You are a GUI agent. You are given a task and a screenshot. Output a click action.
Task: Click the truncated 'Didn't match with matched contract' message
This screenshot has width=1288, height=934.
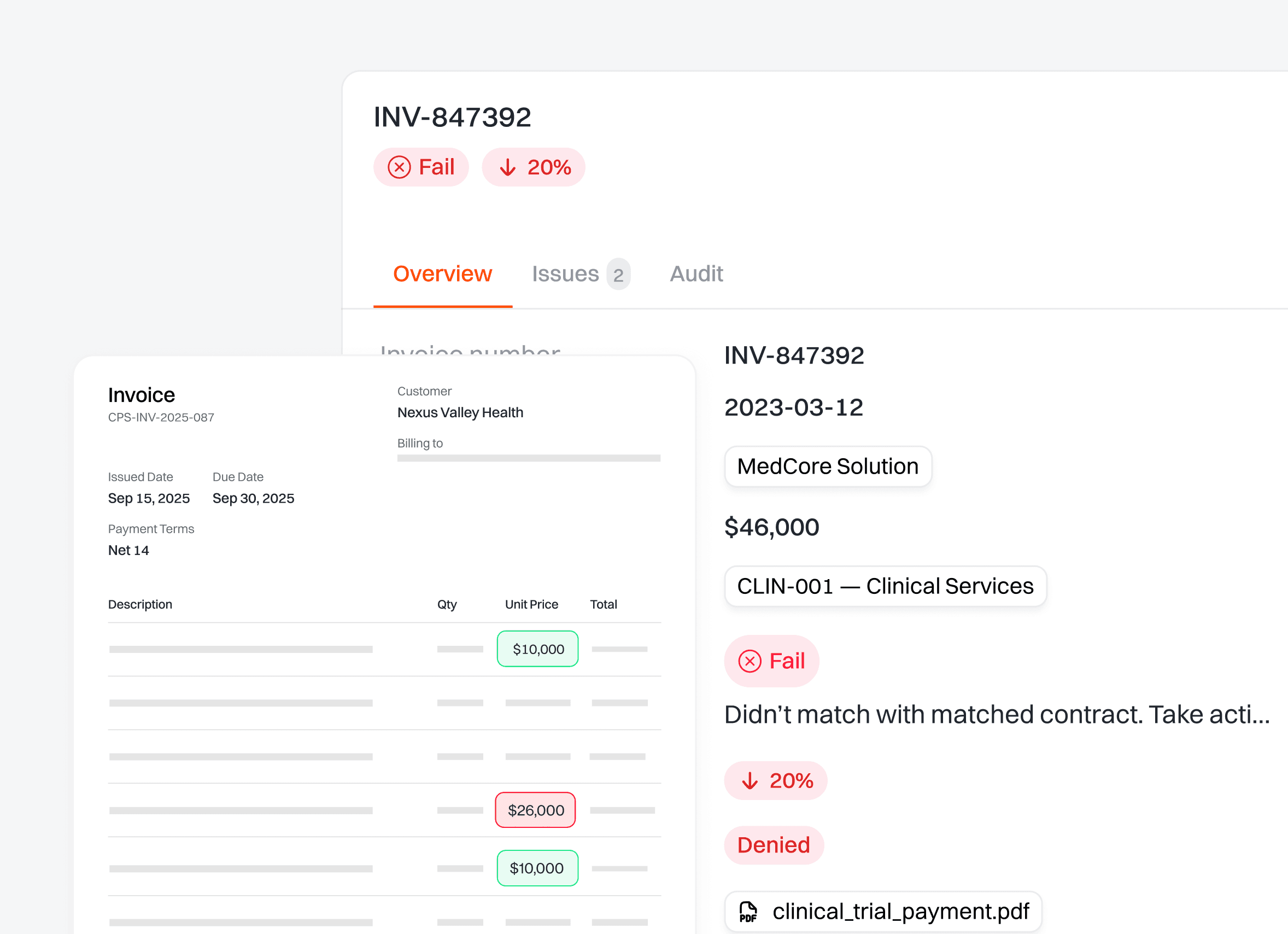pyautogui.click(x=997, y=715)
